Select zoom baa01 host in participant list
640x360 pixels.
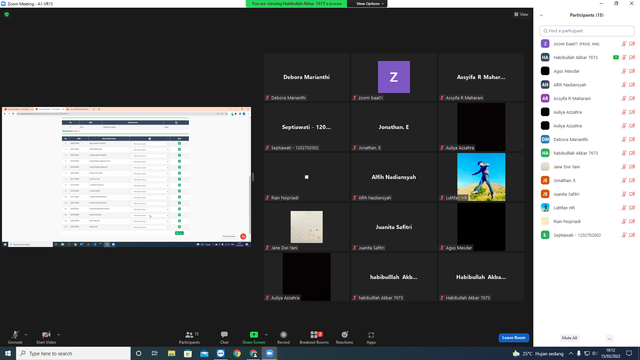tap(587, 44)
